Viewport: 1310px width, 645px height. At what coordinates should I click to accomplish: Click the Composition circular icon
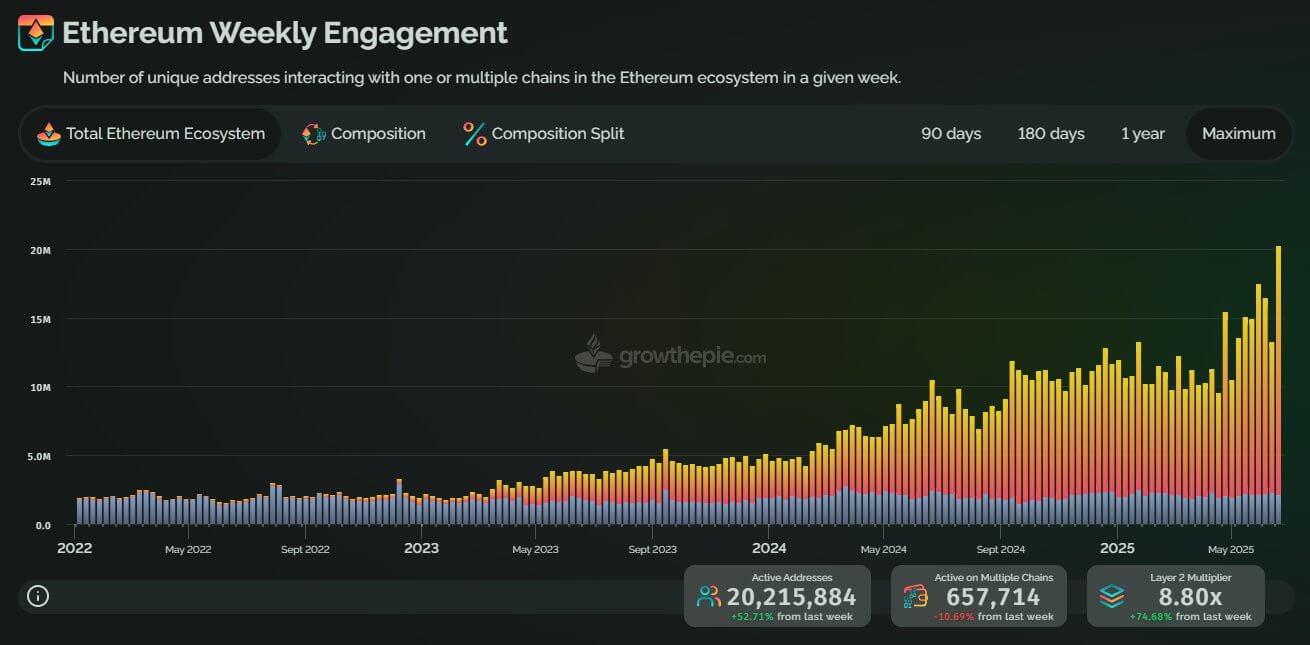pos(314,134)
